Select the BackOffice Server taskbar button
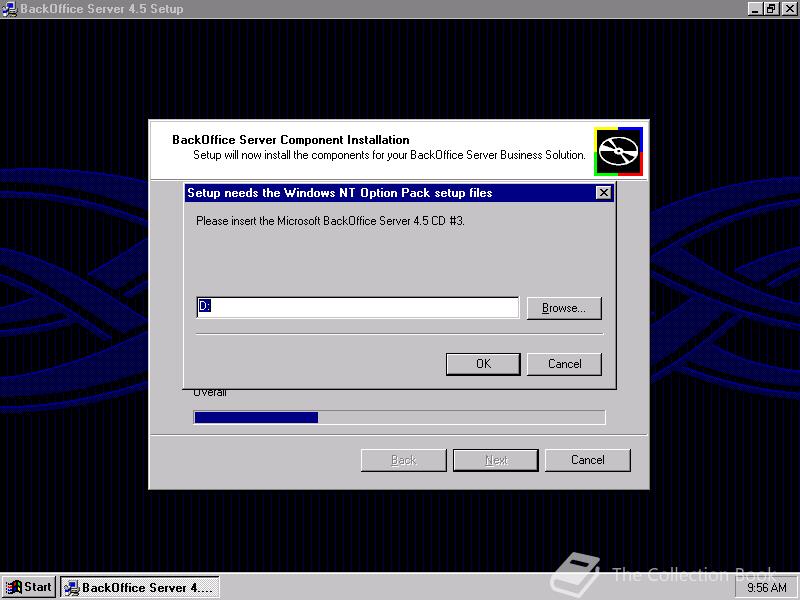 point(140,587)
